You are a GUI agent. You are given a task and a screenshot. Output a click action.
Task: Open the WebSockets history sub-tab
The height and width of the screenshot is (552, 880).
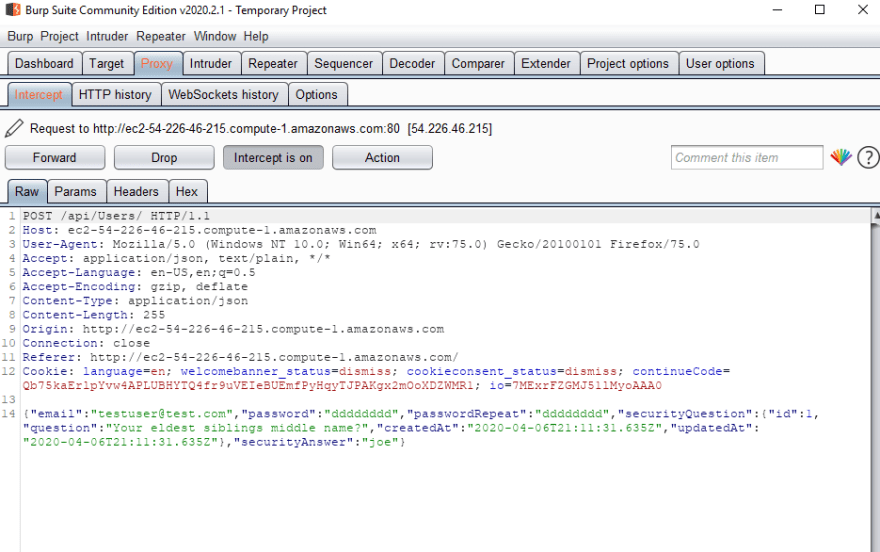coord(224,94)
